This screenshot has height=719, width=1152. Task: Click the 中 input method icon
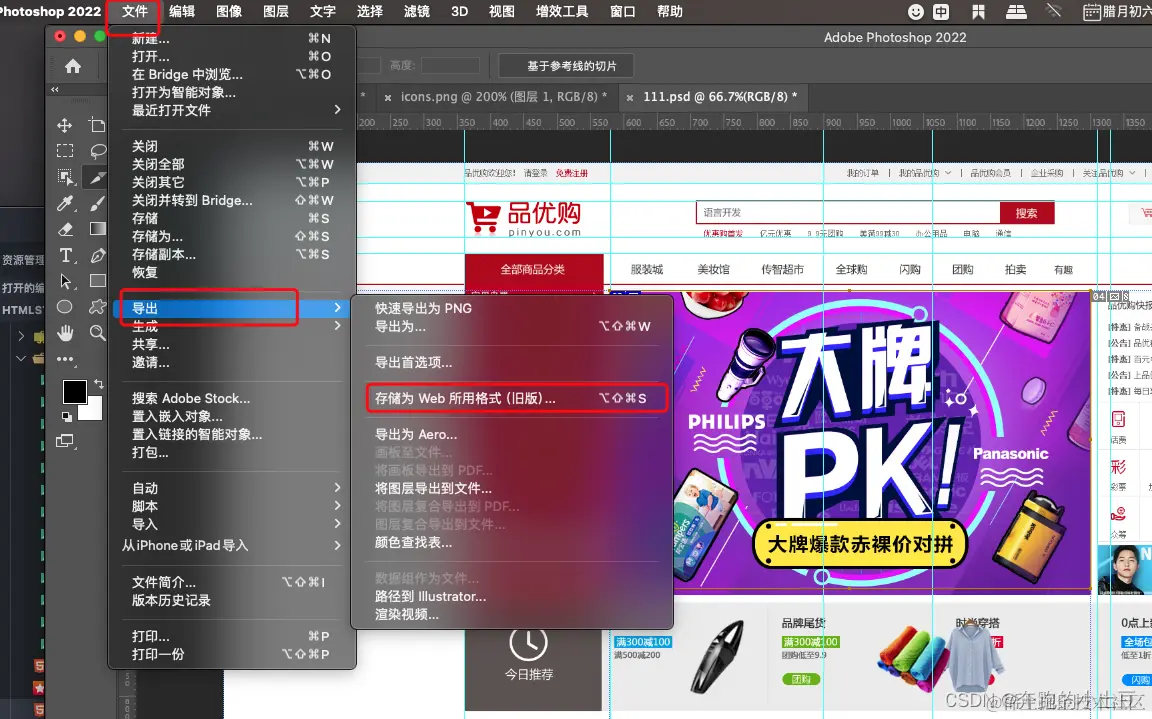(940, 12)
